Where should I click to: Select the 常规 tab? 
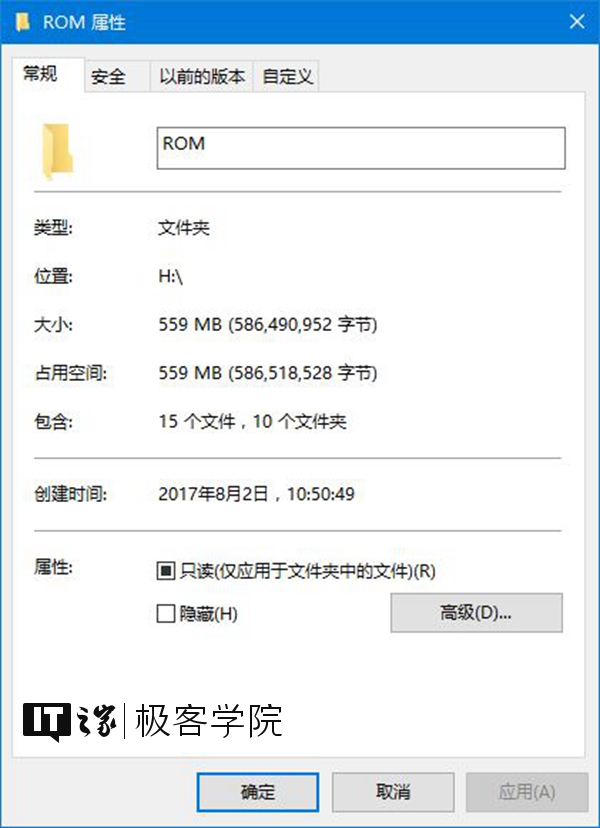pyautogui.click(x=40, y=74)
